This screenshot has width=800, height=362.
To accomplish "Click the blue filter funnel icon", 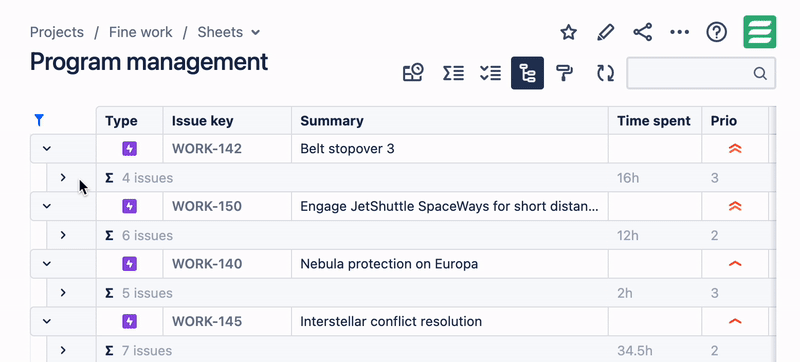I will coord(39,120).
